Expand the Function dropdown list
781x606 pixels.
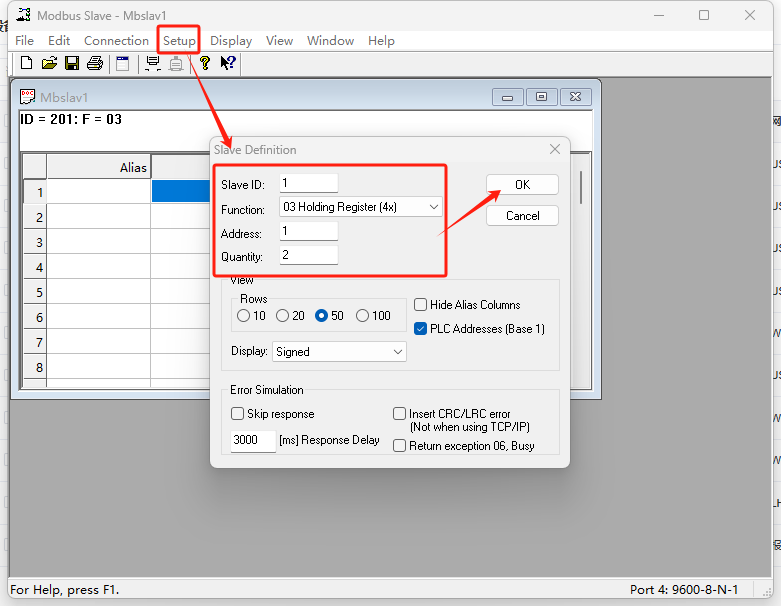433,207
